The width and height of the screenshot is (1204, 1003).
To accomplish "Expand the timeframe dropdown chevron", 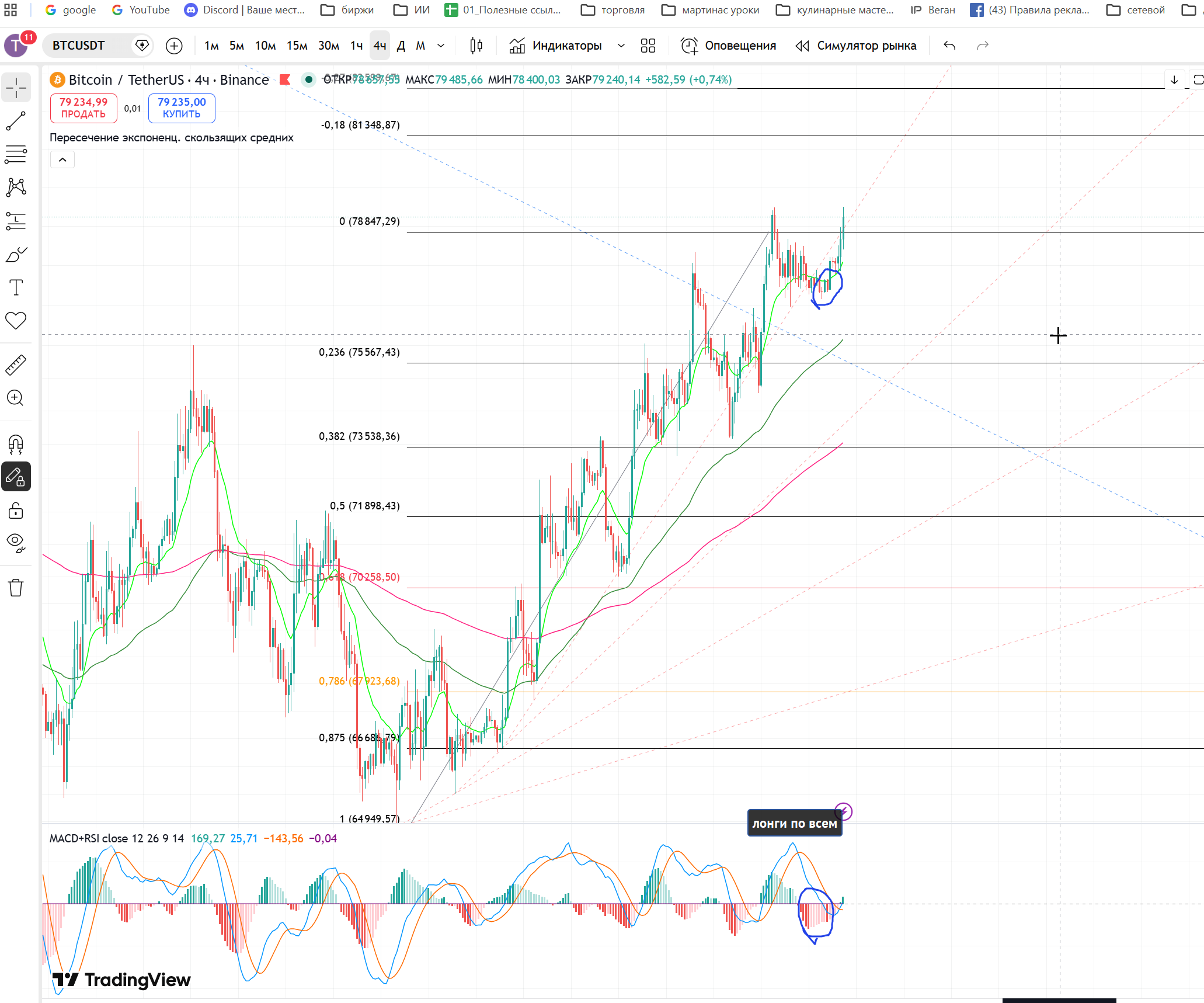I will tap(441, 46).
